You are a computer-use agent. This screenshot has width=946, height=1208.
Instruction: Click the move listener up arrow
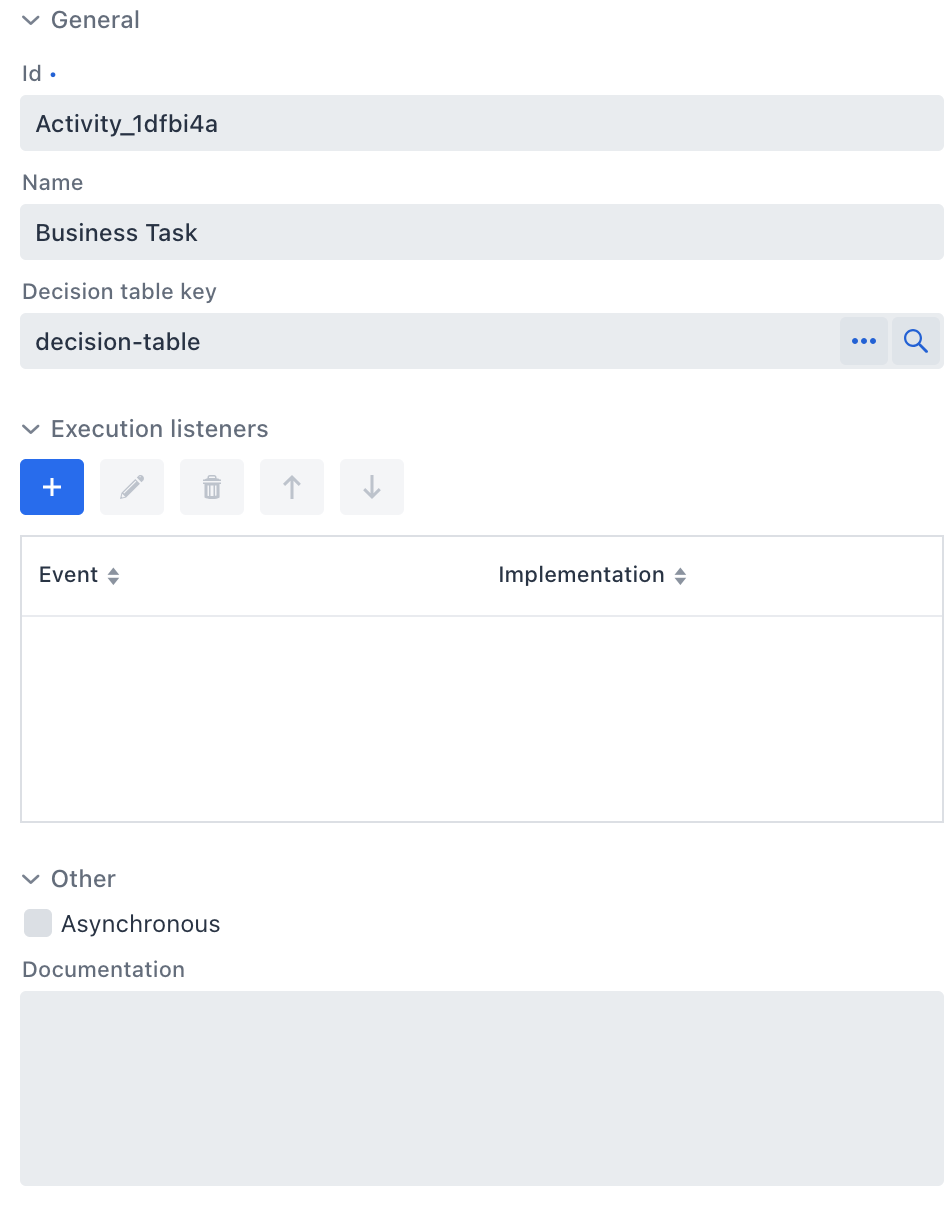[x=291, y=487]
